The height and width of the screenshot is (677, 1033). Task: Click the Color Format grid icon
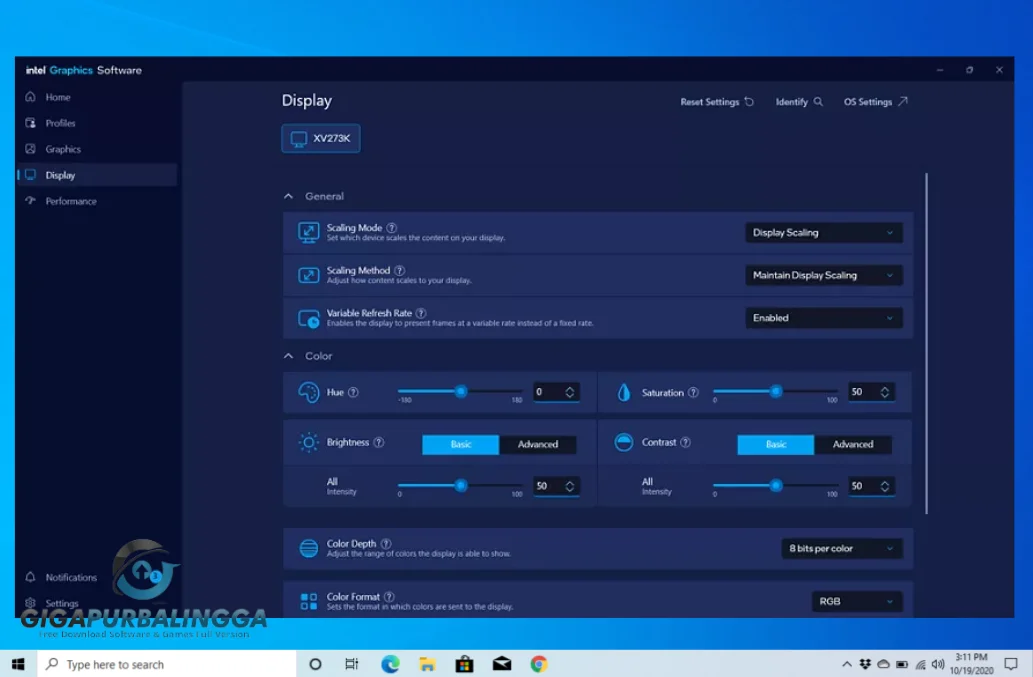(x=308, y=601)
